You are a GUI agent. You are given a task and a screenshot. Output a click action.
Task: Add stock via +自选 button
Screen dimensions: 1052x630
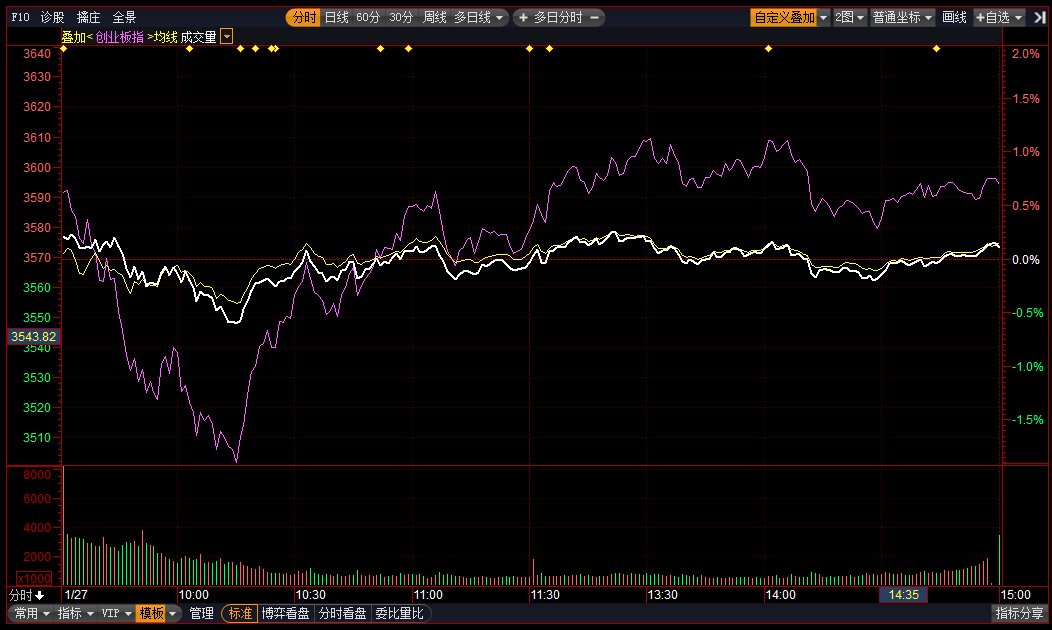click(993, 17)
